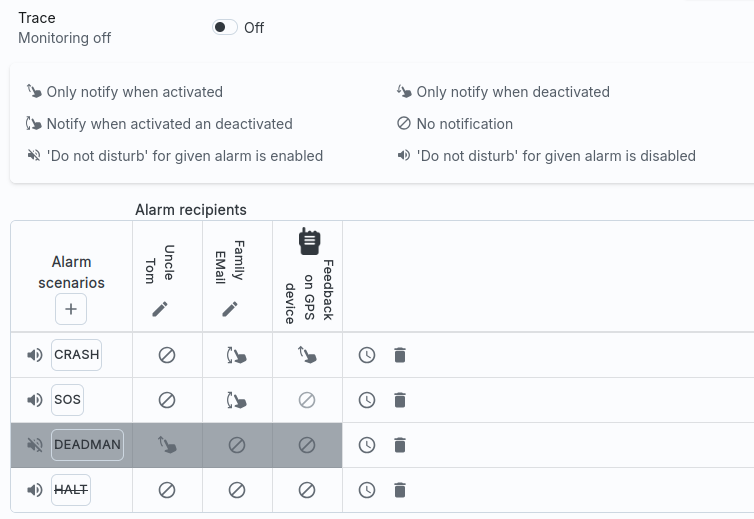Open the SOS alarm scenario
Image resolution: width=754 pixels, height=519 pixels.
pyautogui.click(x=68, y=400)
